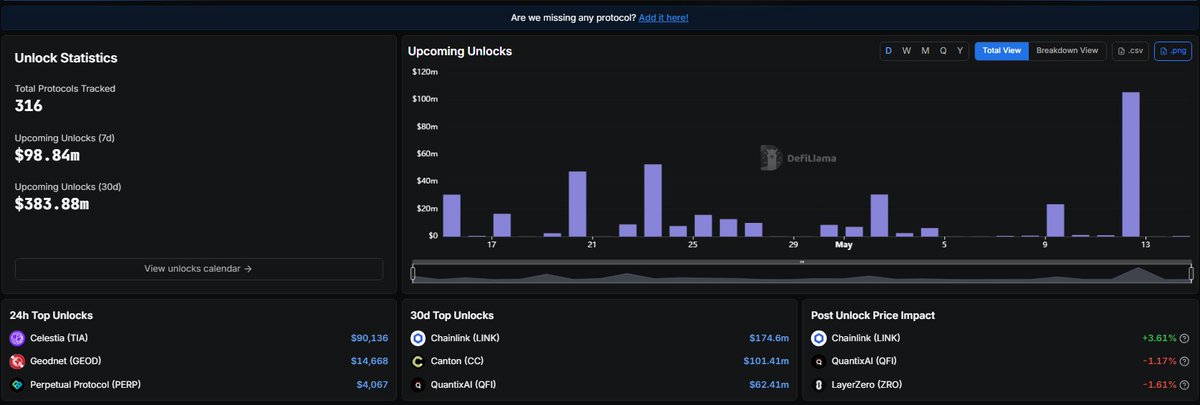Switch chart to weekly (W) grouping
This screenshot has height=405, width=1200.
point(906,50)
